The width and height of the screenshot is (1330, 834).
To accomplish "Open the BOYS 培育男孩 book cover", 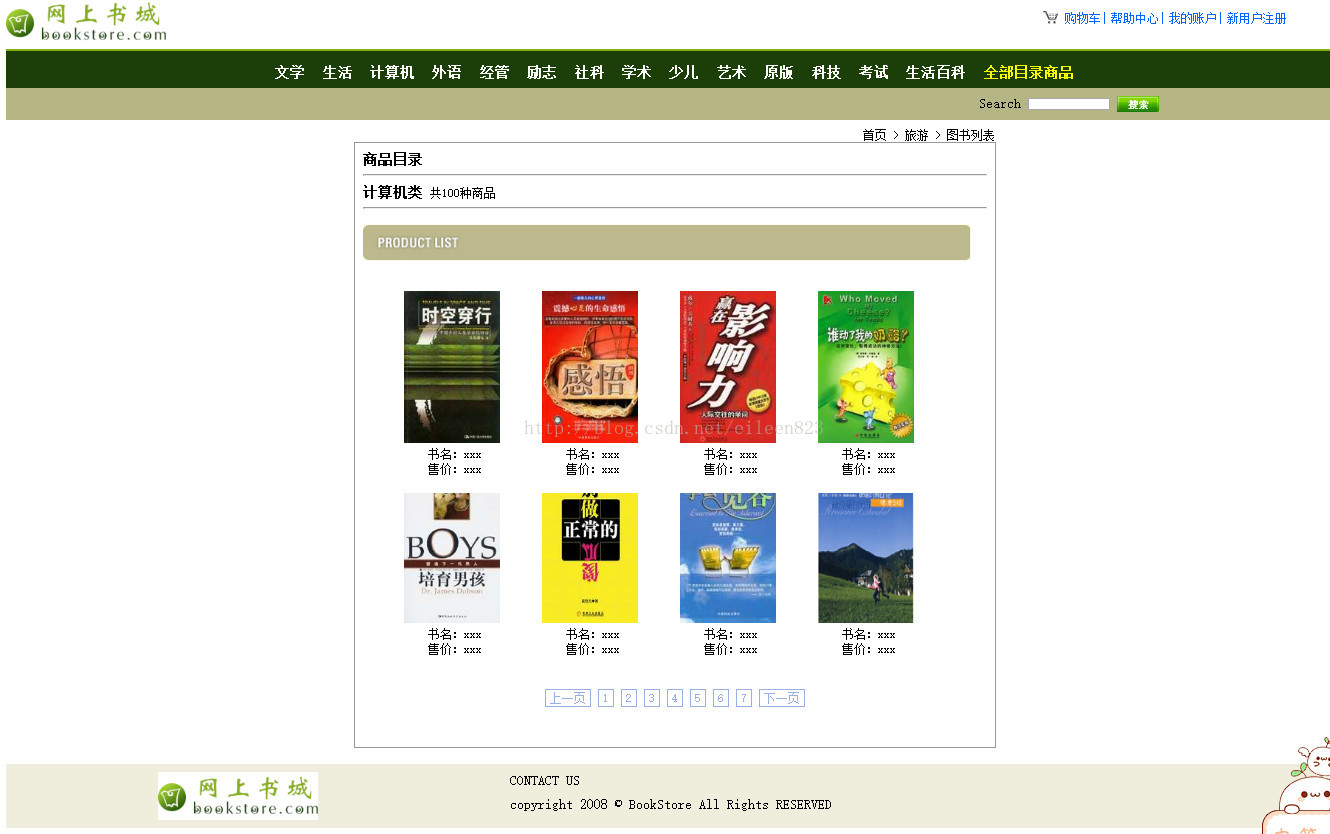I will pyautogui.click(x=452, y=558).
